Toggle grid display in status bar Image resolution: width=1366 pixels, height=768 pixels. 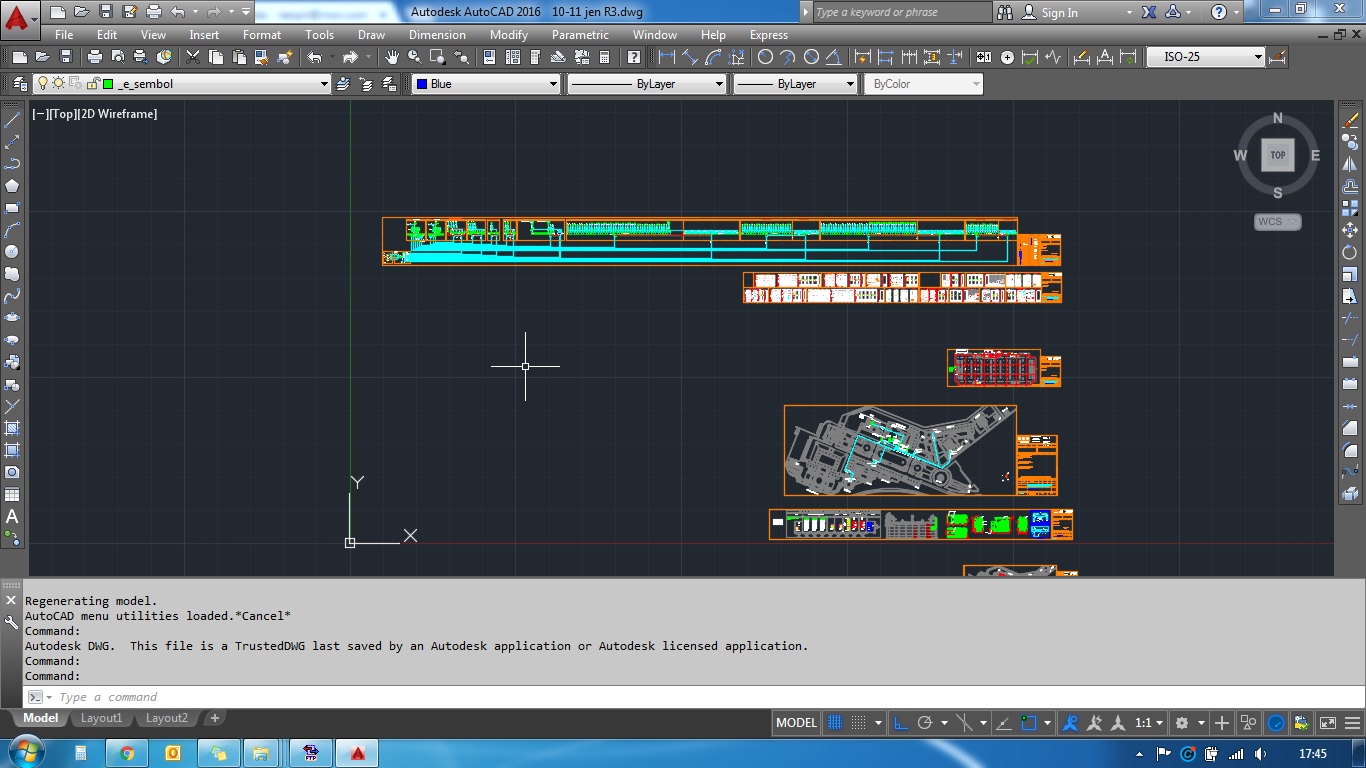tap(835, 723)
